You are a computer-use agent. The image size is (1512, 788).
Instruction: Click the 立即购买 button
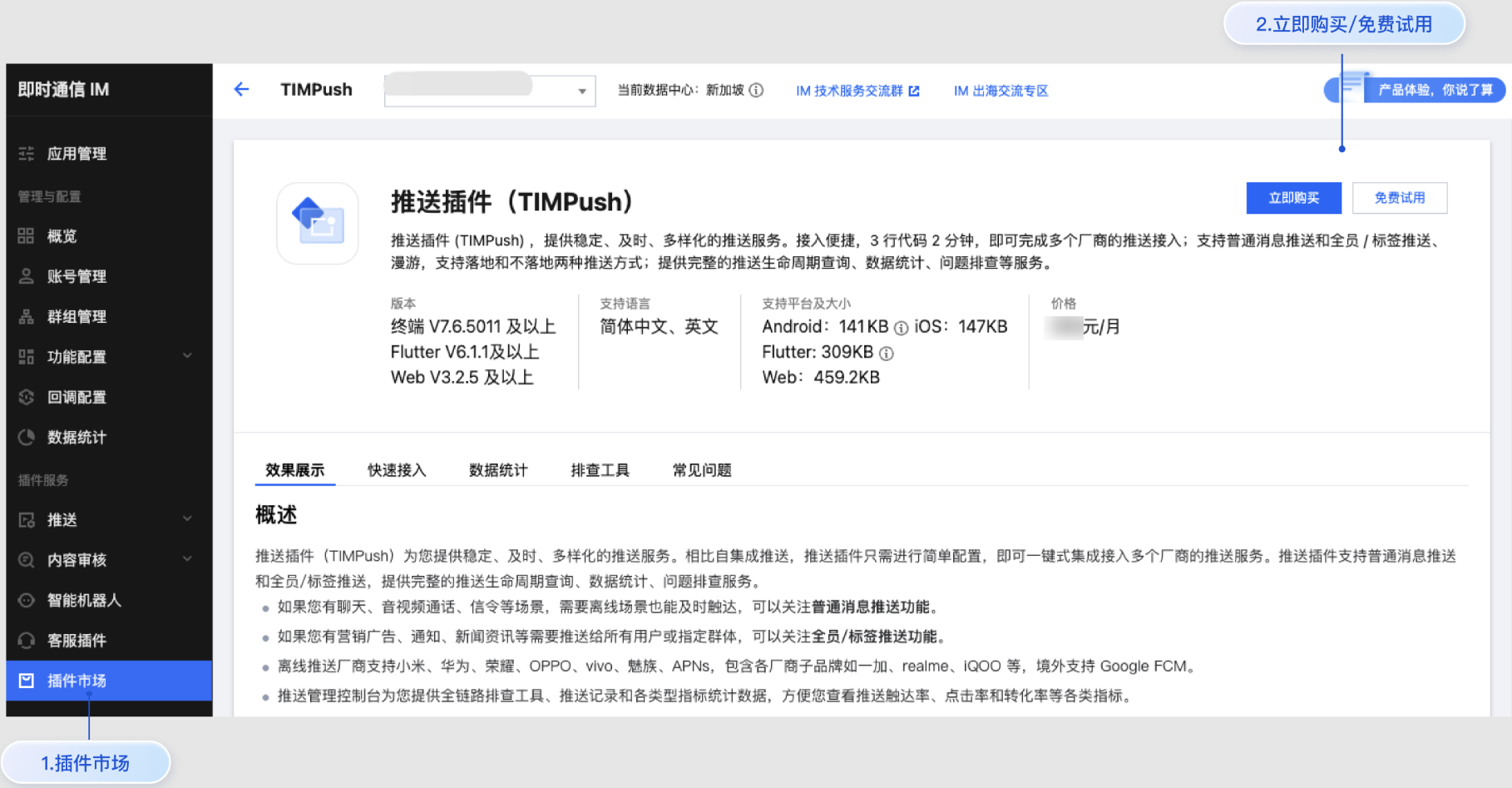coord(1293,198)
